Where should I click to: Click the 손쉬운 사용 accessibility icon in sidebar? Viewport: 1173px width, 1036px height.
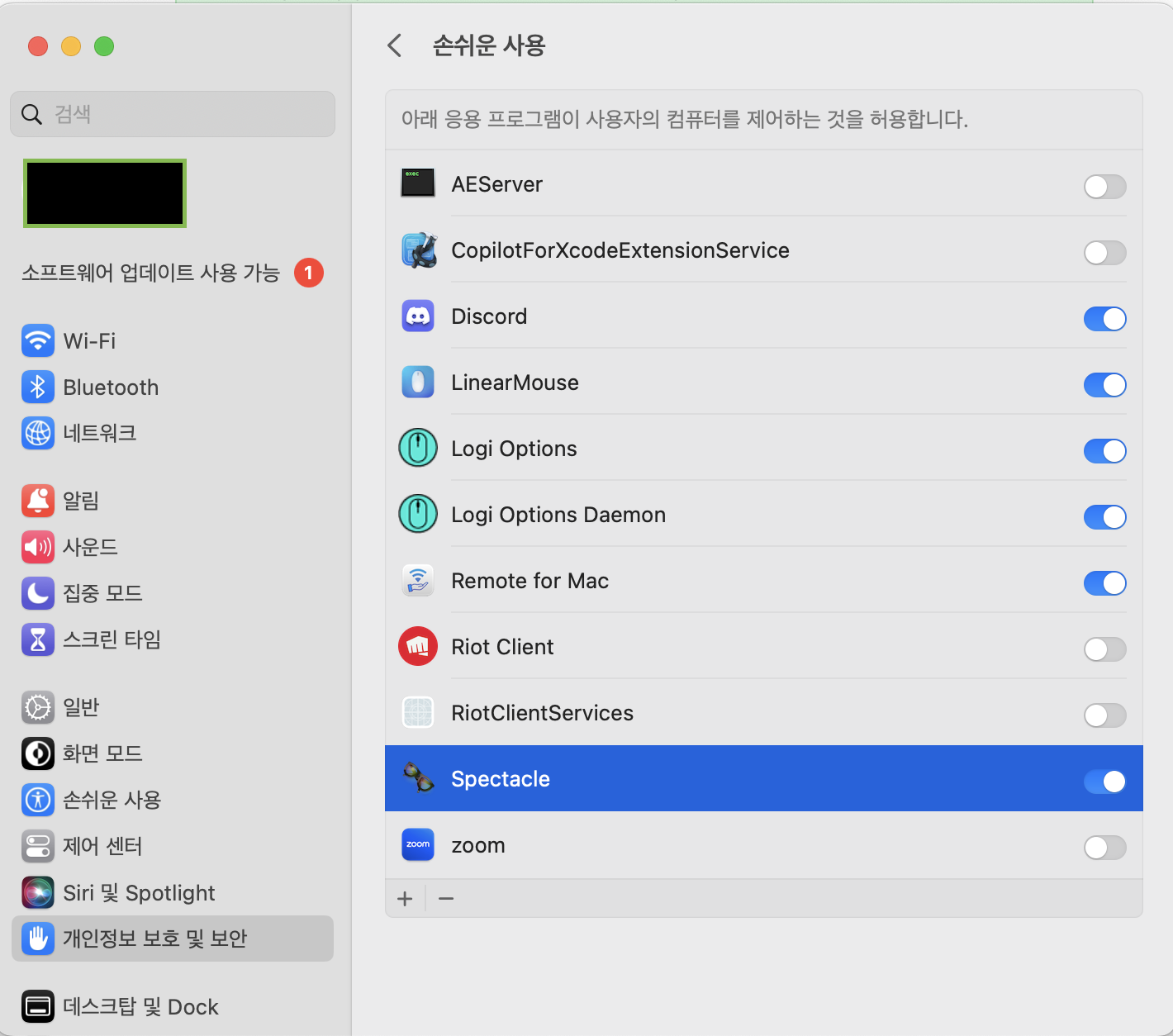(38, 800)
